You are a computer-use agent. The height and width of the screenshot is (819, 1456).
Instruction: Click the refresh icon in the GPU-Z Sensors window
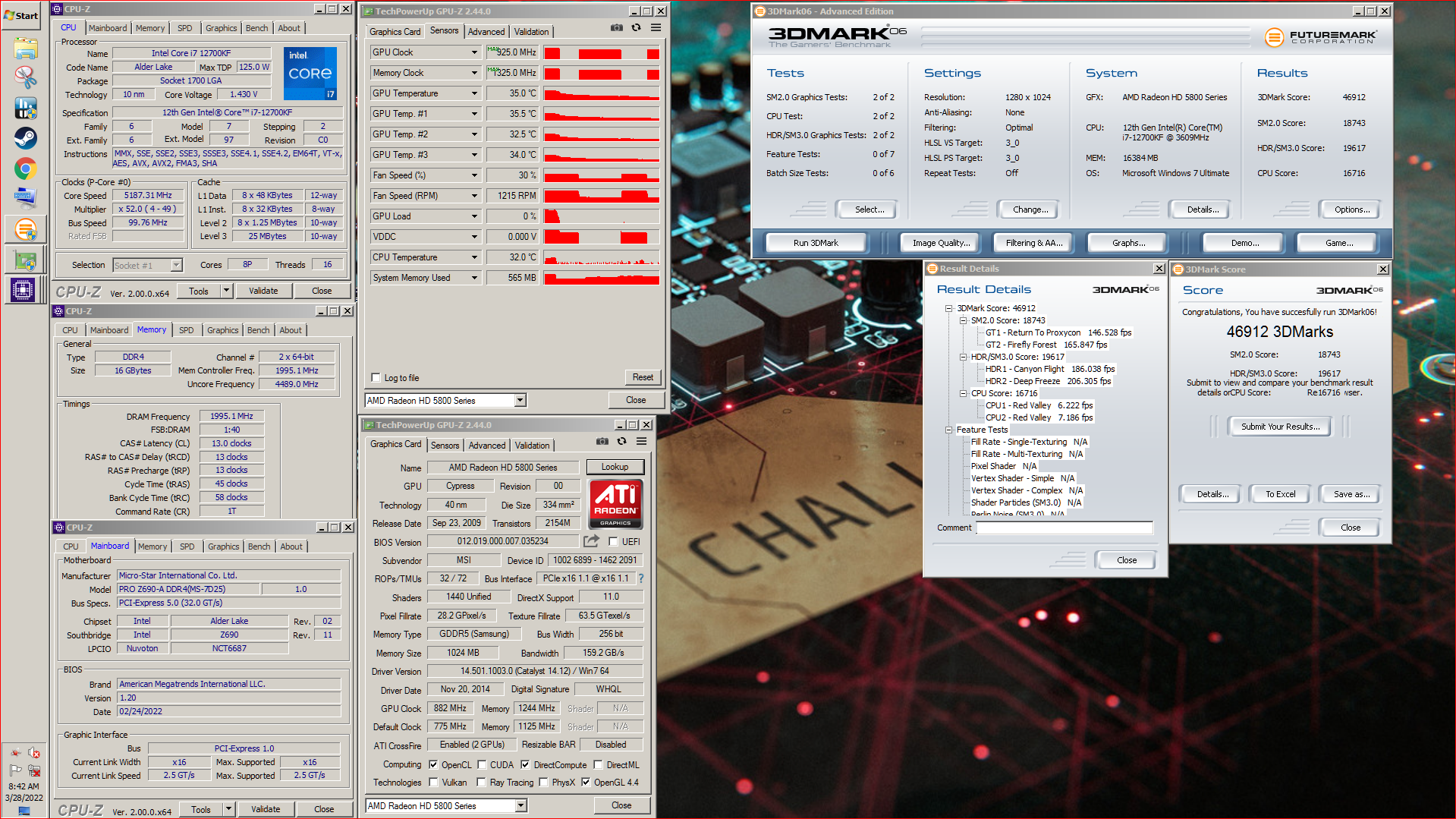[x=637, y=28]
